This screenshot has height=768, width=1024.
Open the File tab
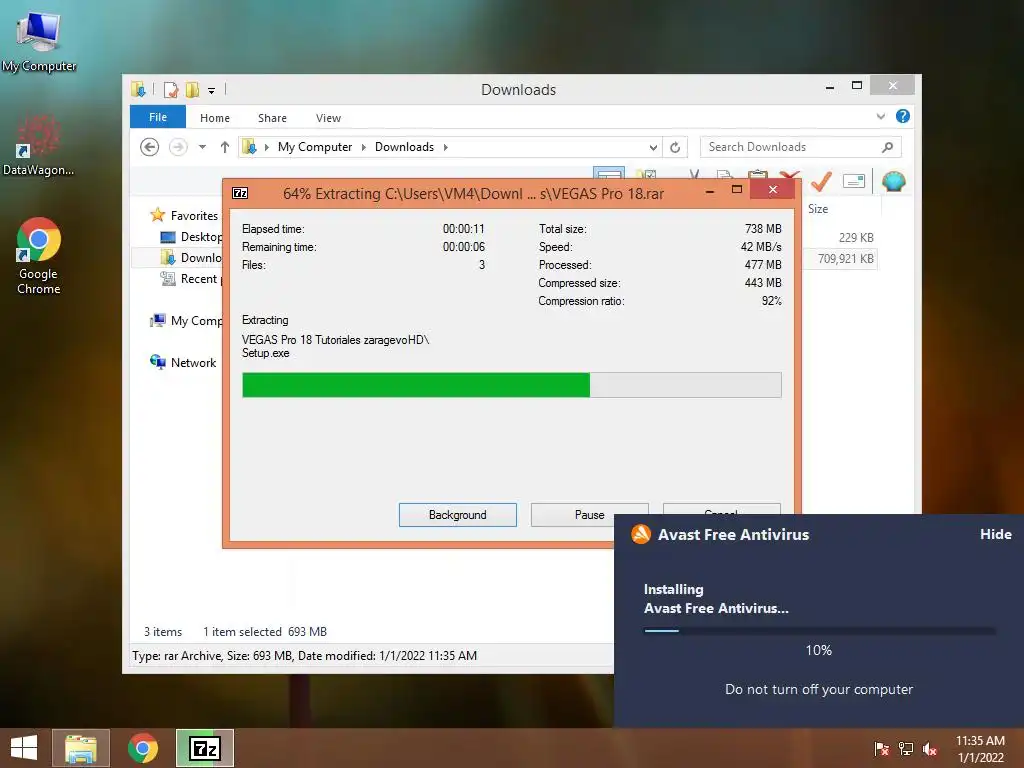158,117
